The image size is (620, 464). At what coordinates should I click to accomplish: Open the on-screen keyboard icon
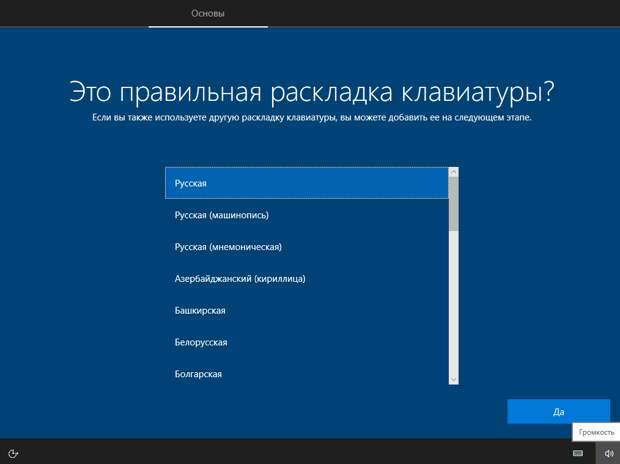578,453
